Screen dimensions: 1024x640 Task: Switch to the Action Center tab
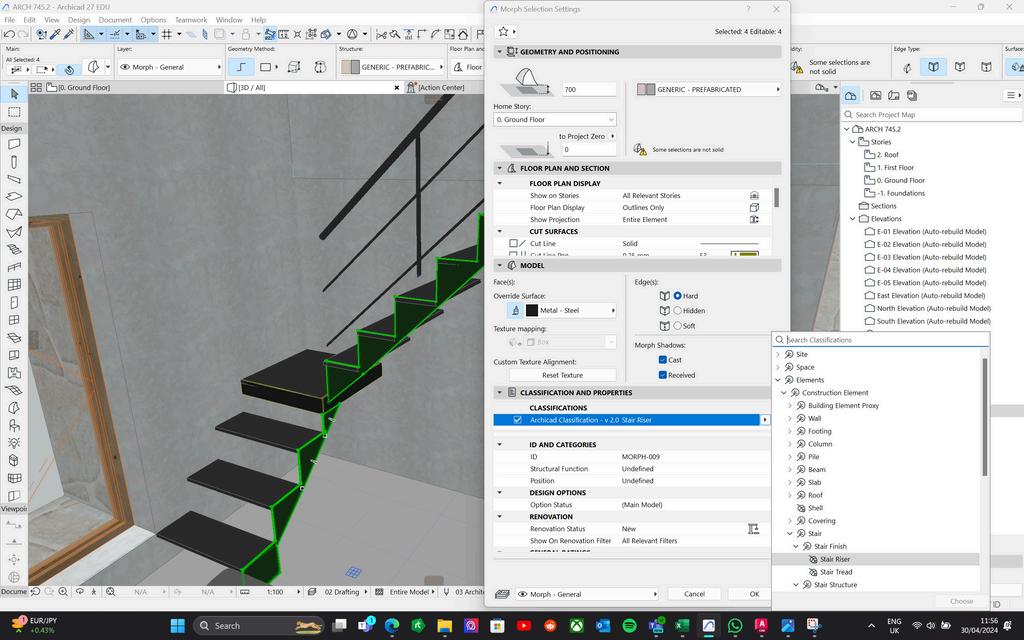(436, 88)
